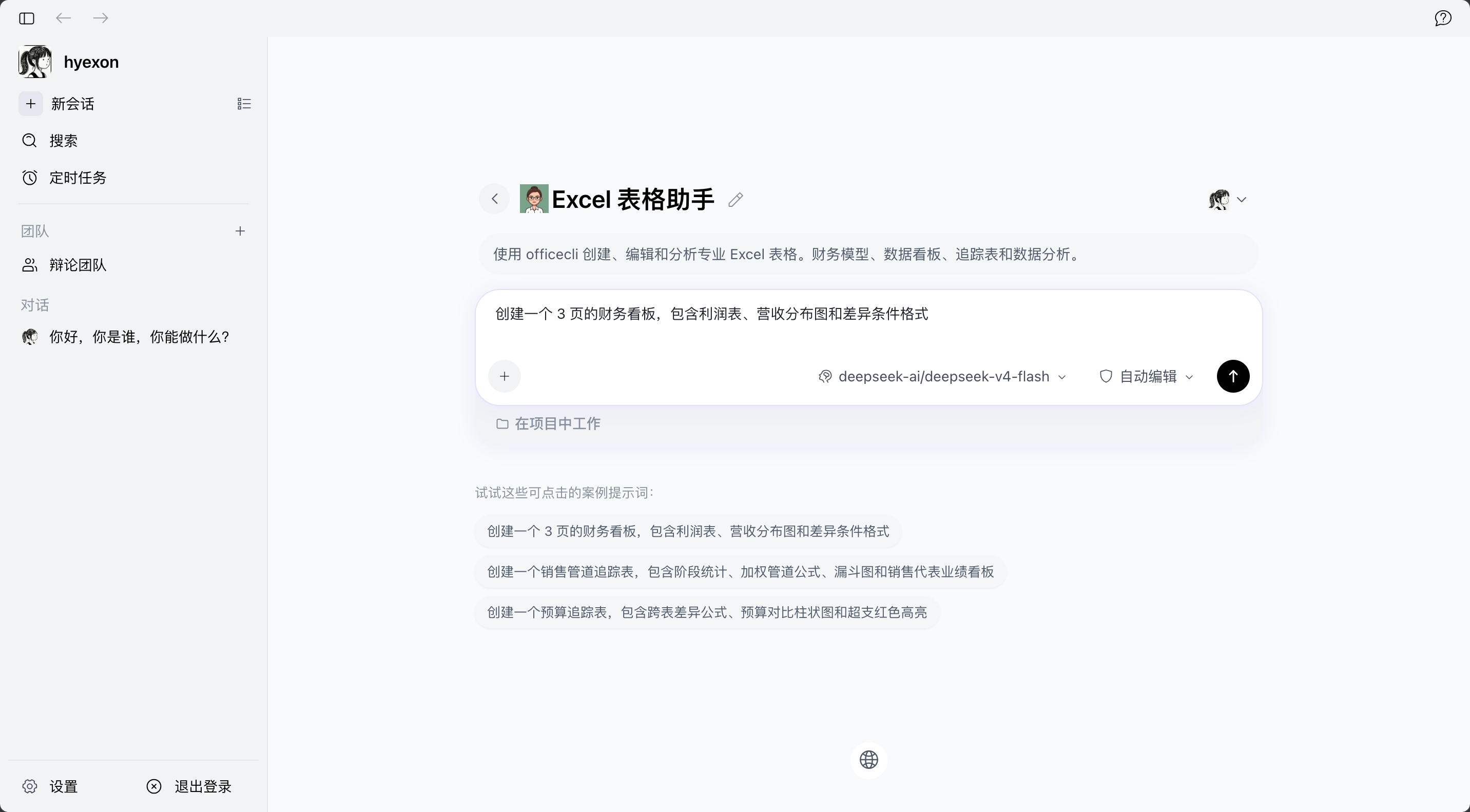This screenshot has height=812, width=1470.
Task: Click the settings gear icon
Action: 30,786
